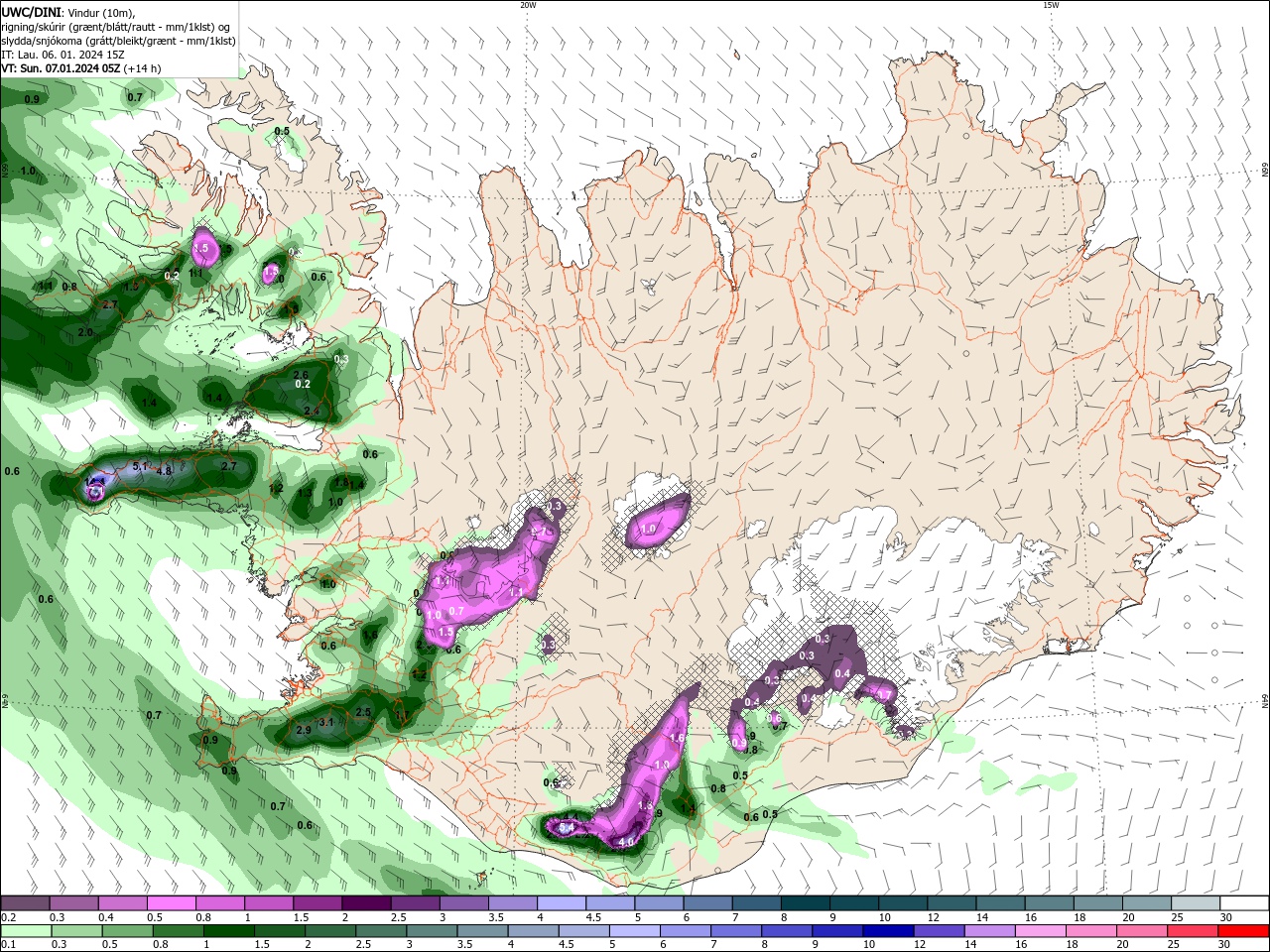The height and width of the screenshot is (952, 1270).
Task: Select the snow legend swatch between 0.2 and 0.3
Action: tap(25, 902)
